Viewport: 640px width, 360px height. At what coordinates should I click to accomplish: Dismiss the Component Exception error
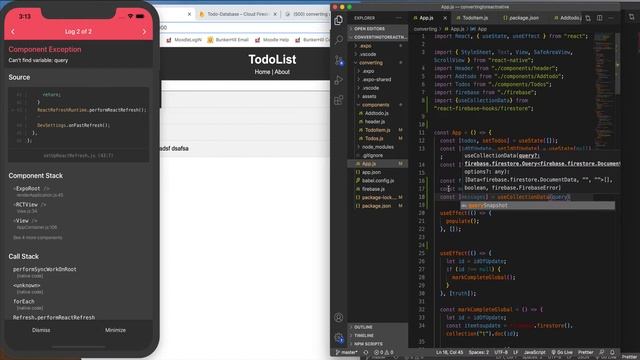click(41, 330)
